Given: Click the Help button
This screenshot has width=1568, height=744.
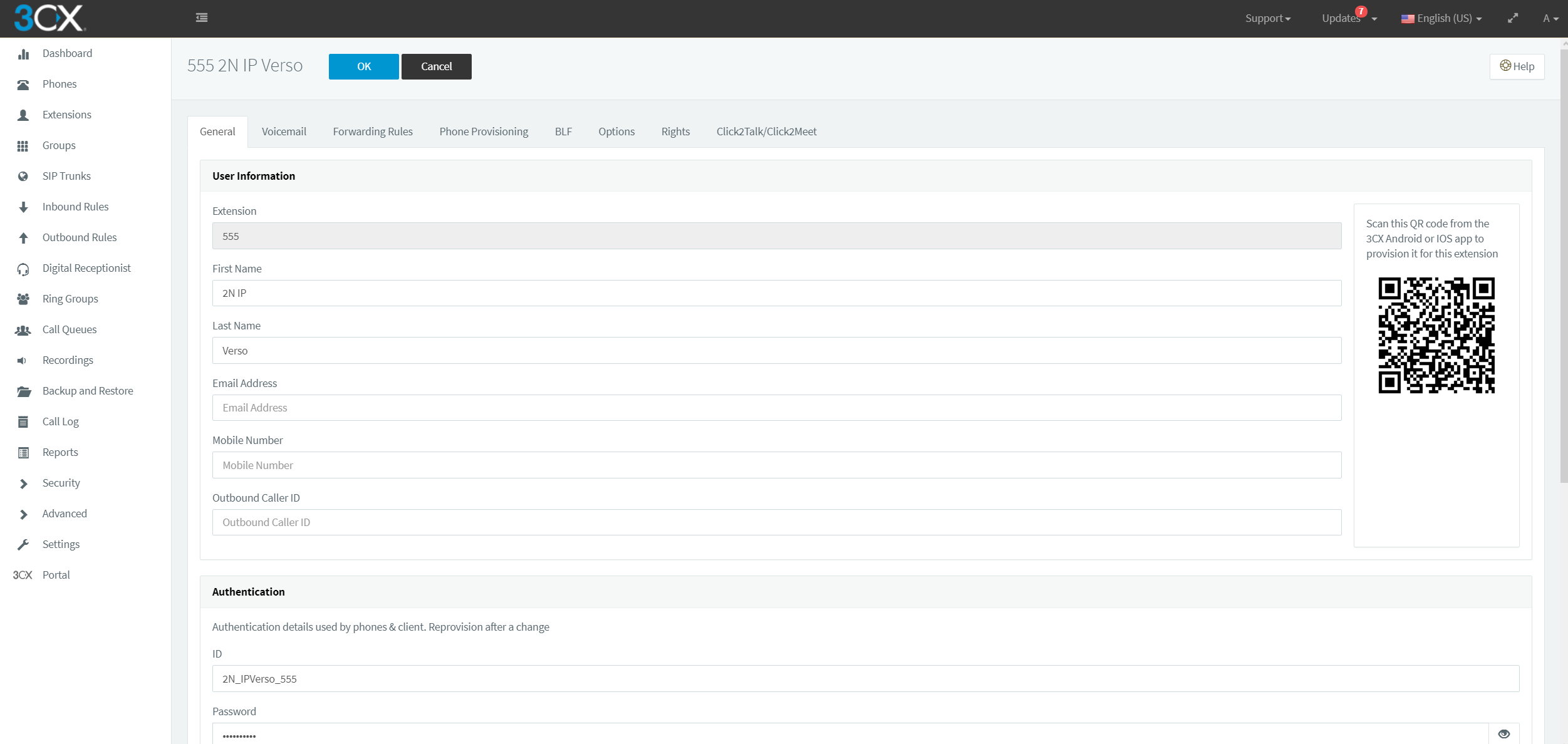Looking at the screenshot, I should [1517, 66].
